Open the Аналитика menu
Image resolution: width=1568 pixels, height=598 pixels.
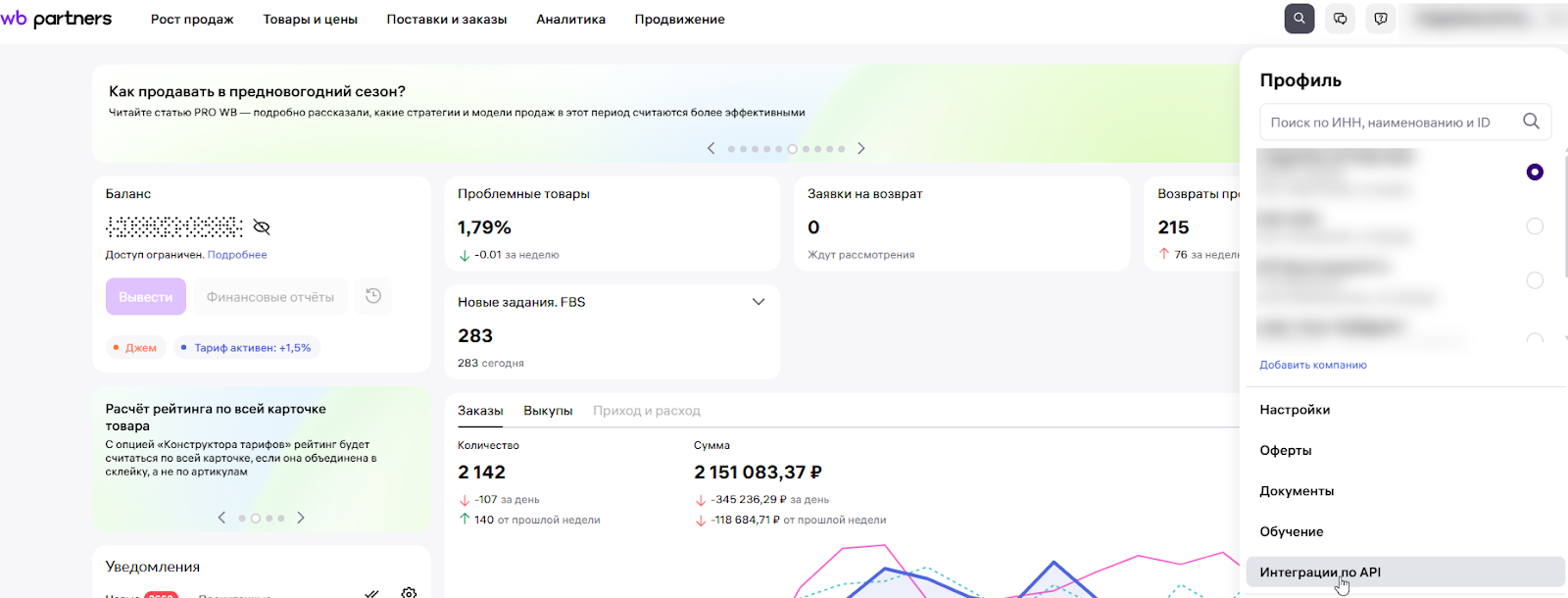click(x=570, y=20)
